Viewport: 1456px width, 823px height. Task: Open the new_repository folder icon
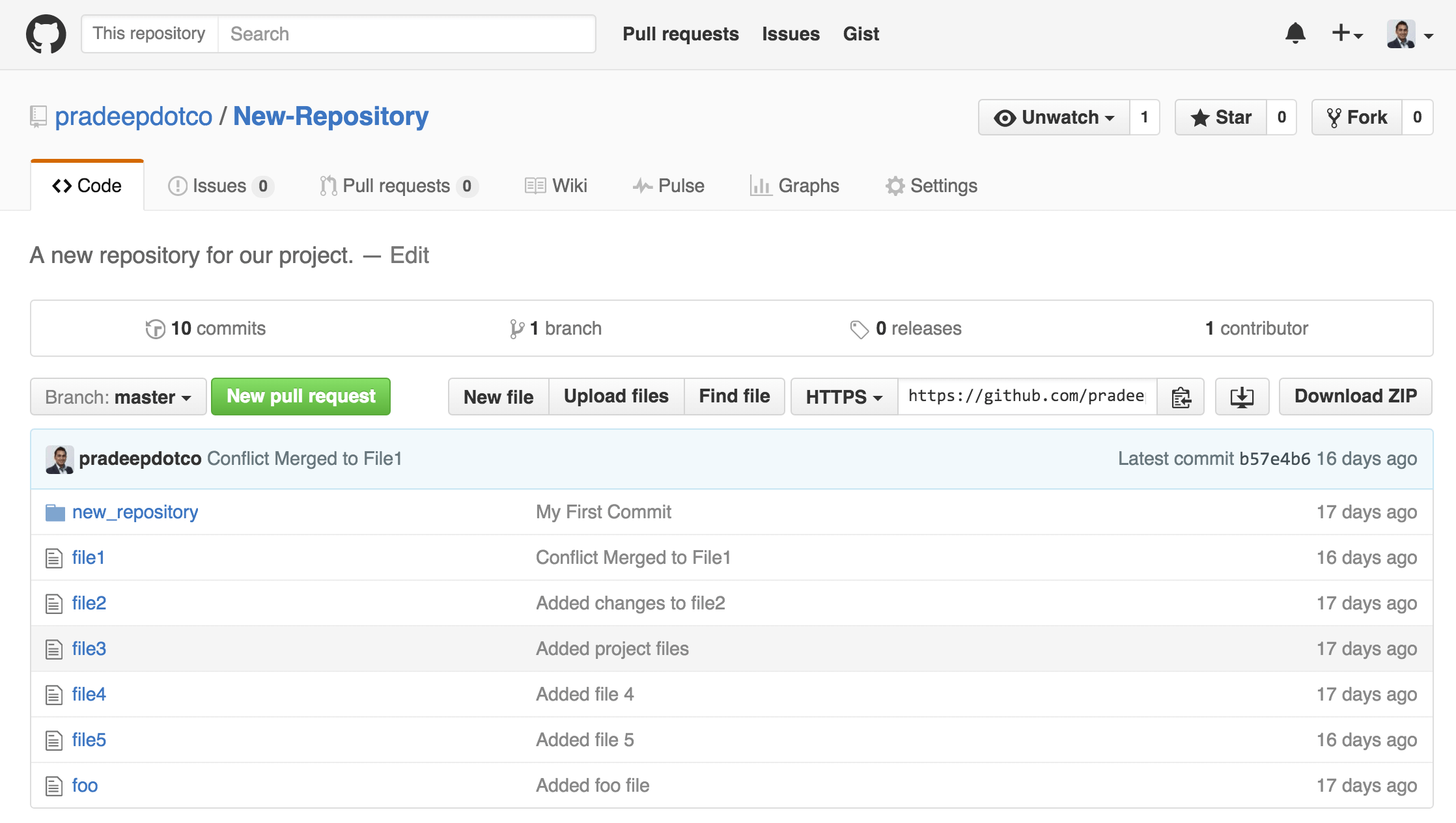coord(55,512)
